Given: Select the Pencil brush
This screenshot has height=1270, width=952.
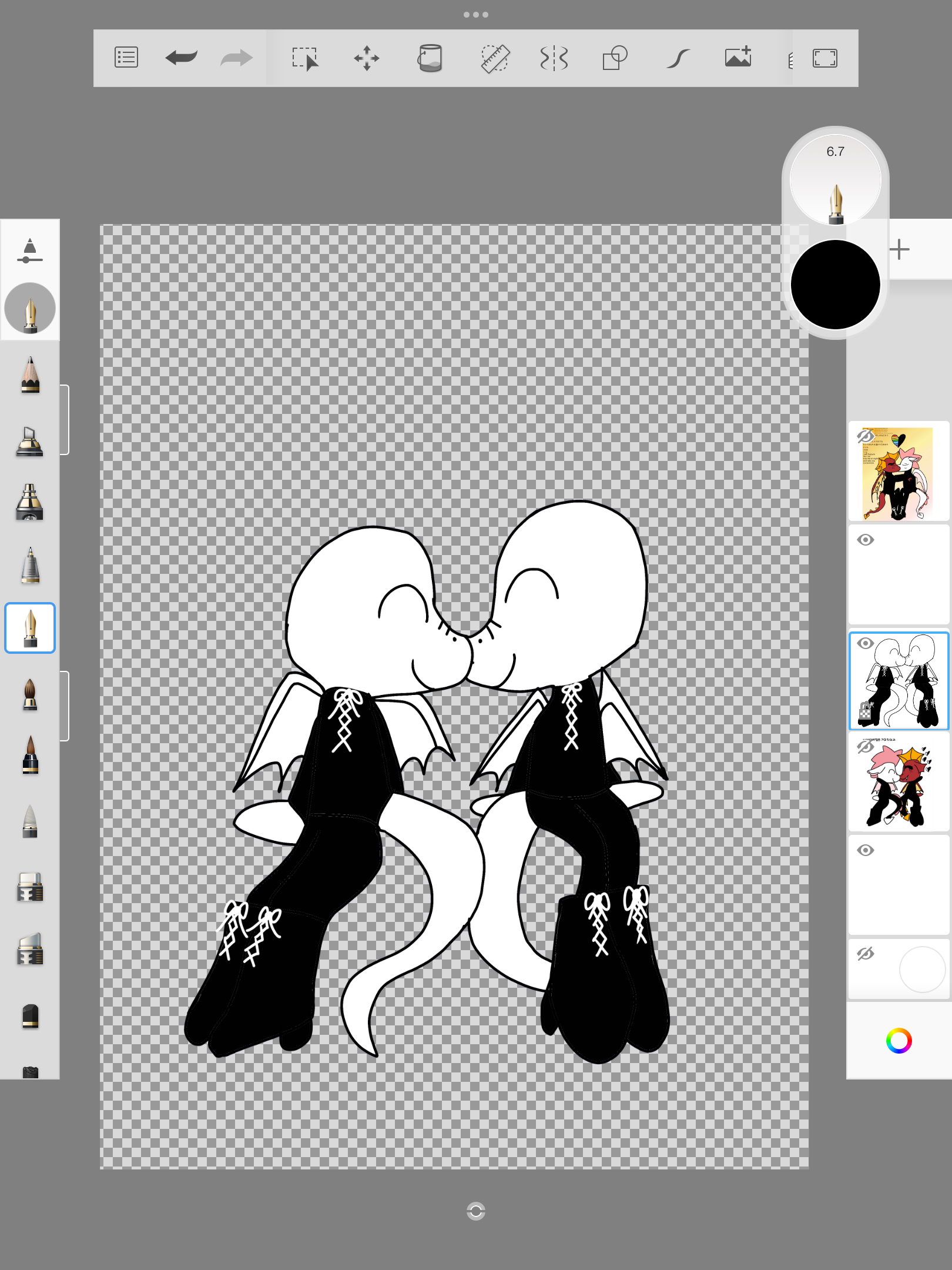Looking at the screenshot, I should point(30,375).
